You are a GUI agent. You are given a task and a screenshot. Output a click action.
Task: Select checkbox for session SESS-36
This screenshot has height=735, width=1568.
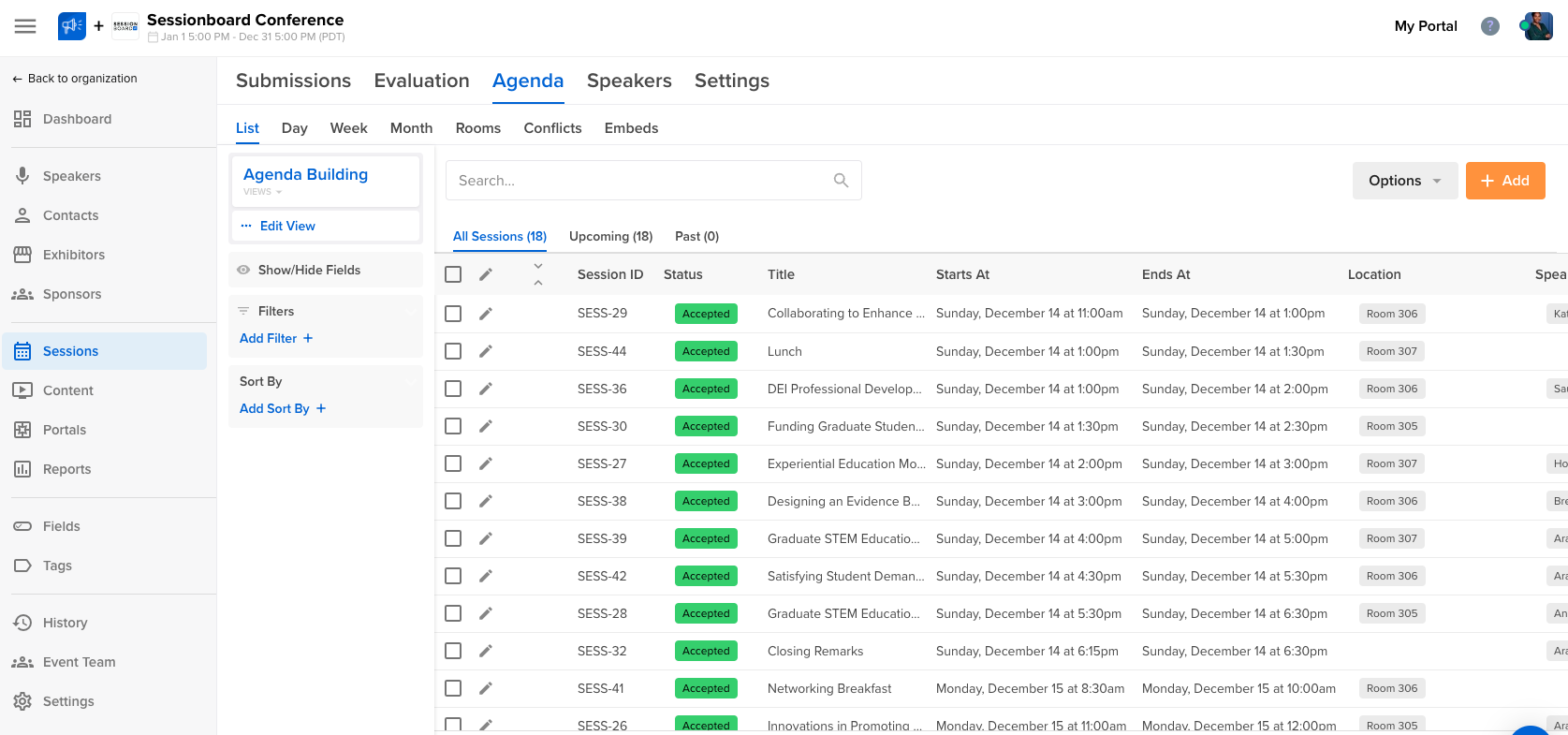[453, 389]
